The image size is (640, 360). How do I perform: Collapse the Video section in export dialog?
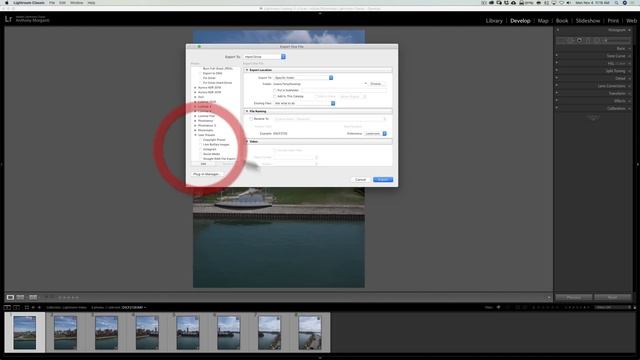[247, 141]
